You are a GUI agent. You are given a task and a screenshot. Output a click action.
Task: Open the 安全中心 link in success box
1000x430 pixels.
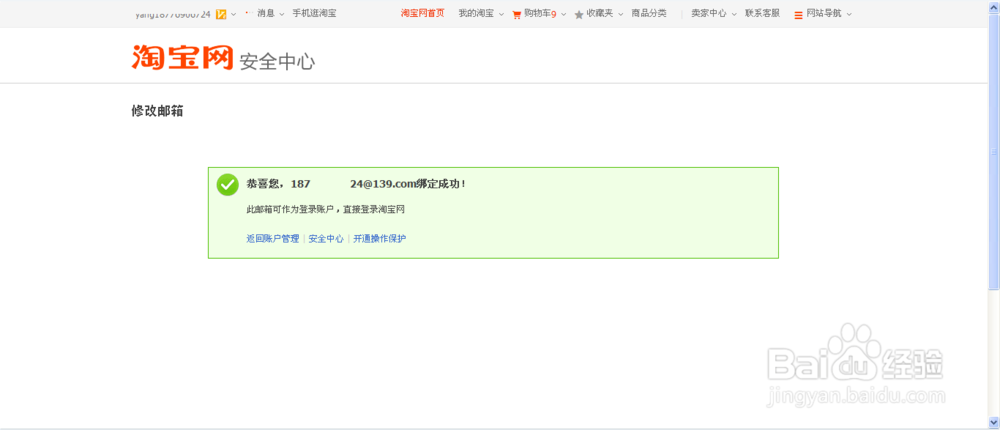click(326, 239)
